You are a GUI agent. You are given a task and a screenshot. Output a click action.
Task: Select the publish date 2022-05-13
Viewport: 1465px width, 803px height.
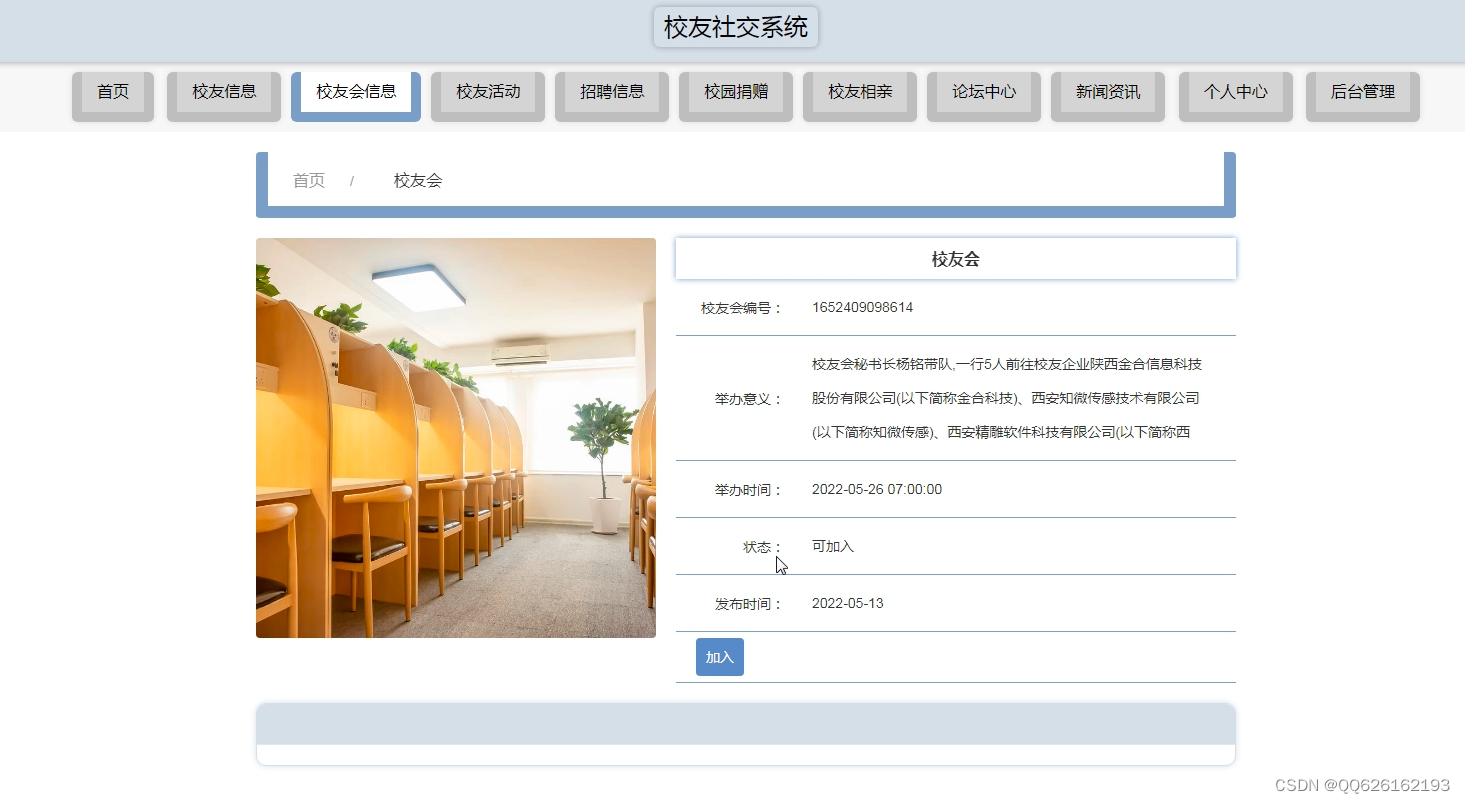pos(848,603)
